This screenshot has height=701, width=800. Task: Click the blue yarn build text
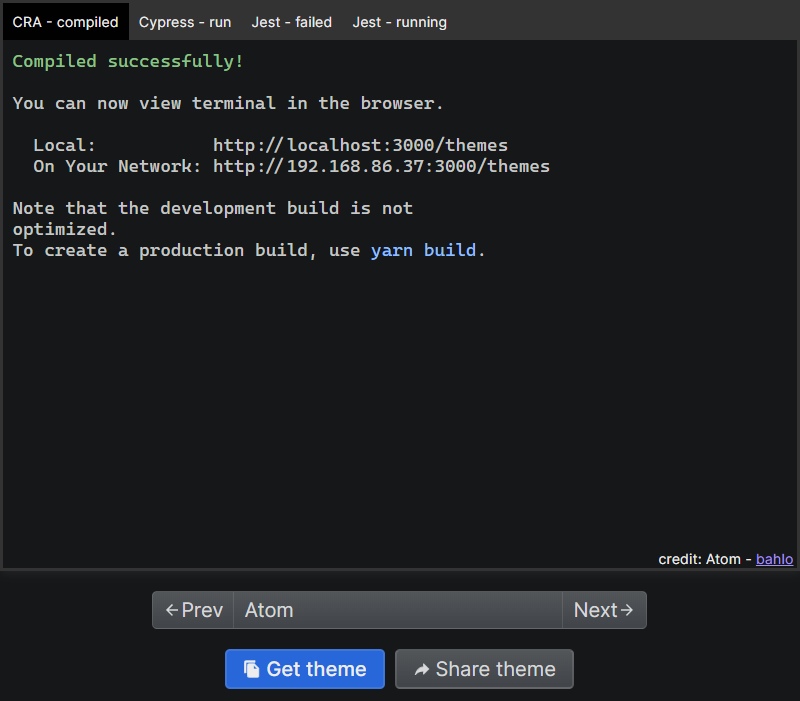423,251
